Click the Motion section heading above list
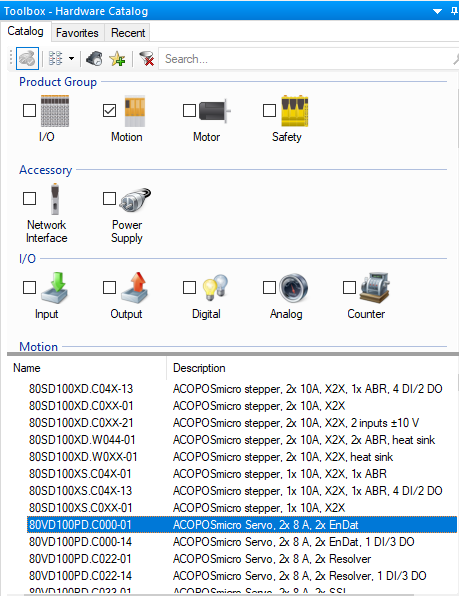This screenshot has width=459, height=596. pos(38,347)
